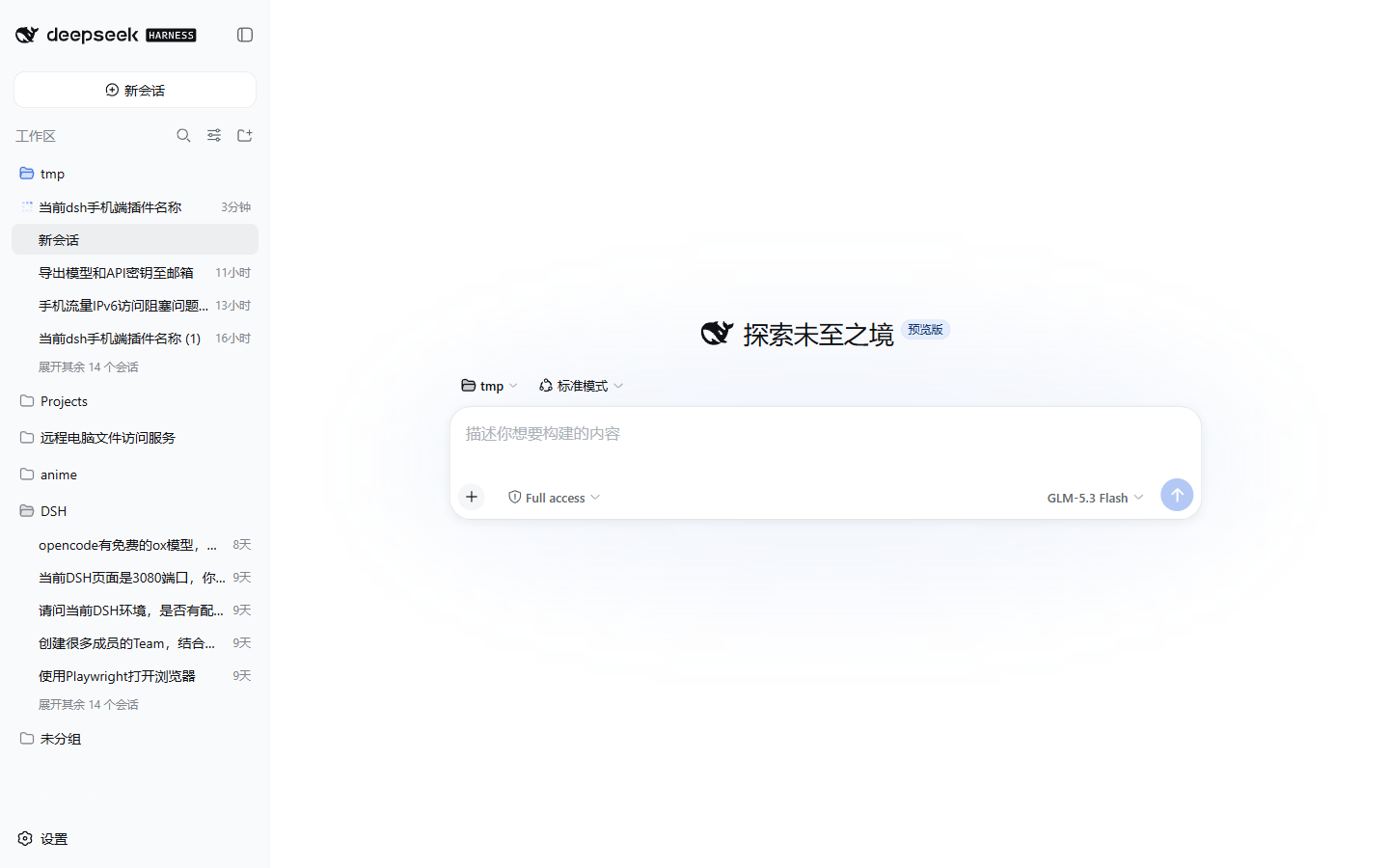
Task: Start a new conversation with 新会话 button
Action: (135, 90)
